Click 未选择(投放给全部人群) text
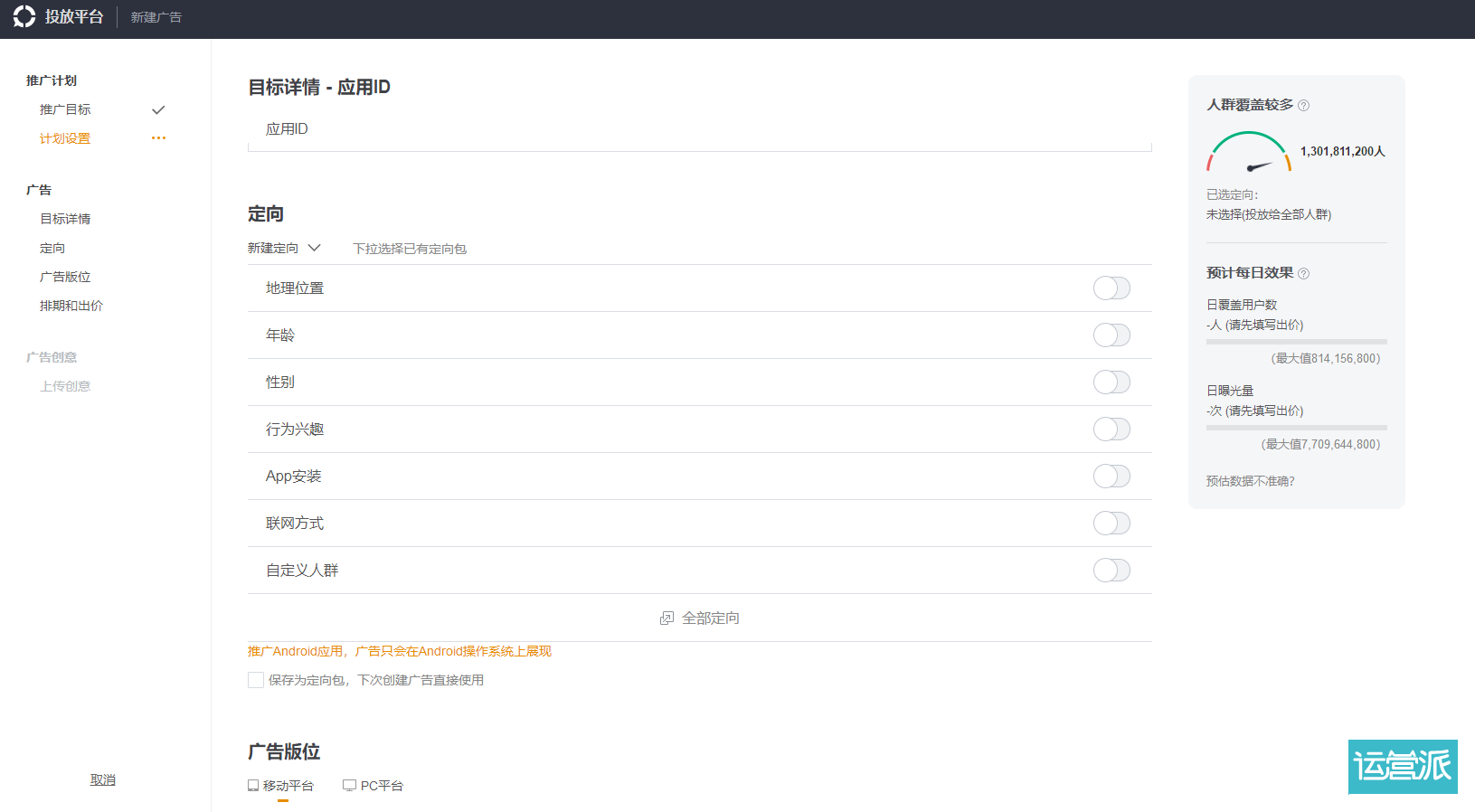Screen dimensions: 1475x812 tap(1269, 215)
